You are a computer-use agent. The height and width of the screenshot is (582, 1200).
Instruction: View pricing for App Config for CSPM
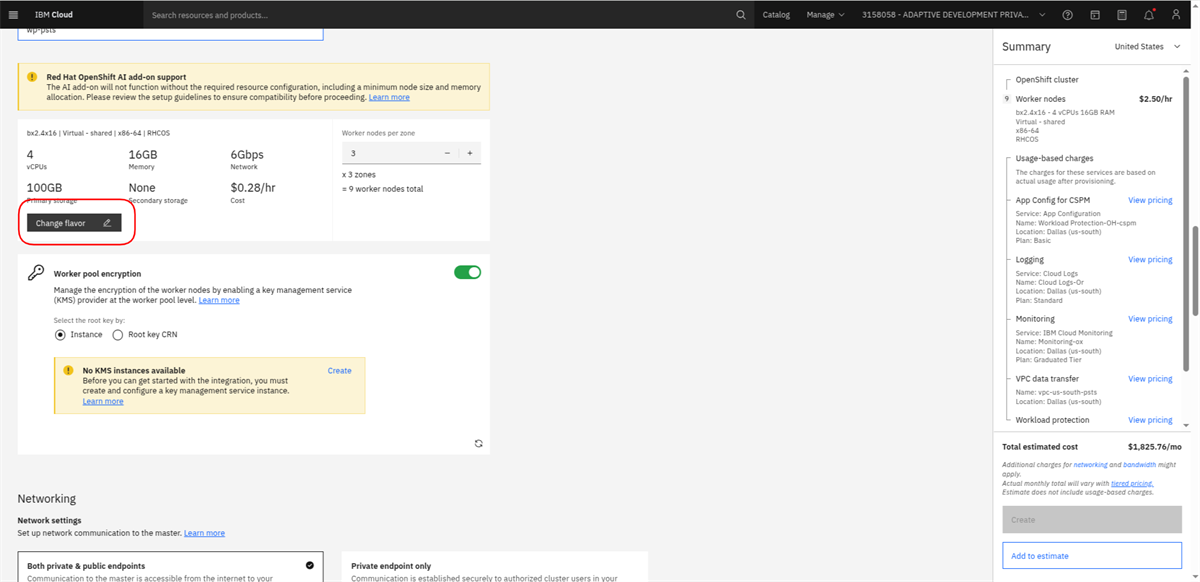1150,200
